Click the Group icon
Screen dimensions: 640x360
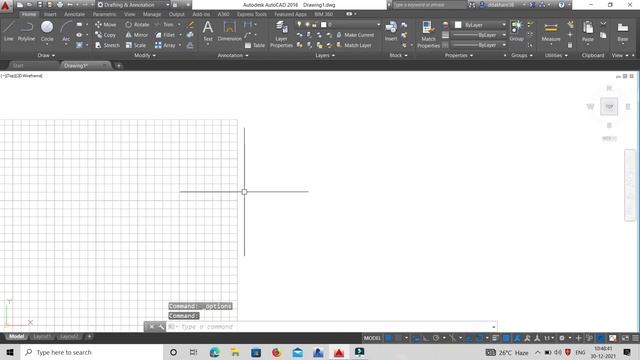516,31
